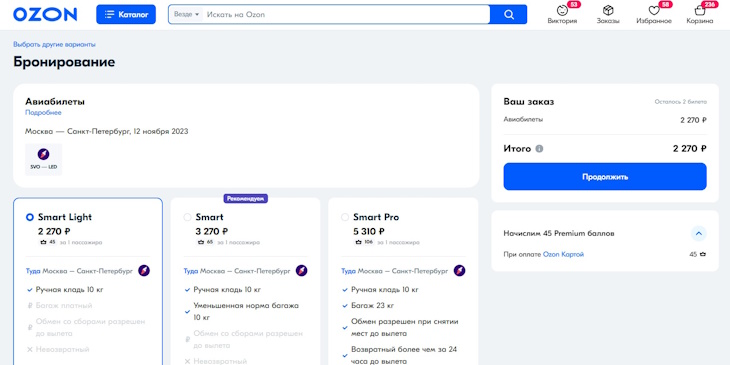The width and height of the screenshot is (730, 365).
Task: Click the Туда label in Smart Pro card
Action: 349,271
